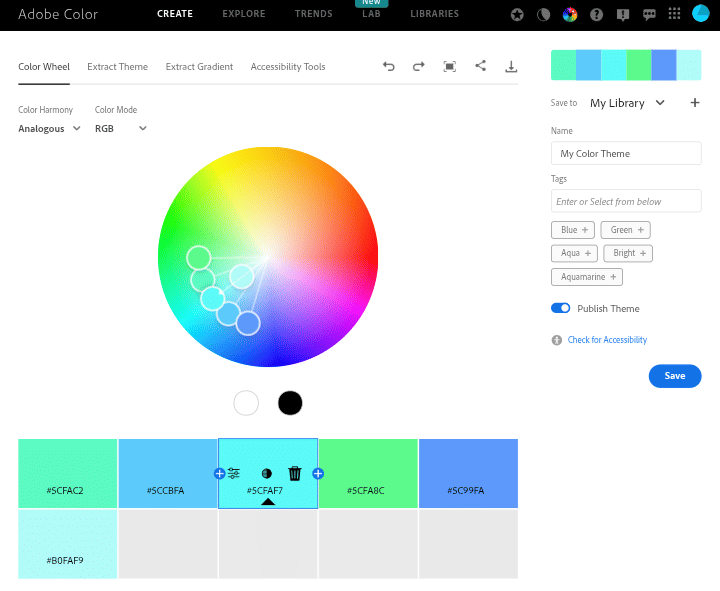Viewport: 720px width, 591px height.
Task: Open the LIBRARIES section
Action: [x=434, y=14]
